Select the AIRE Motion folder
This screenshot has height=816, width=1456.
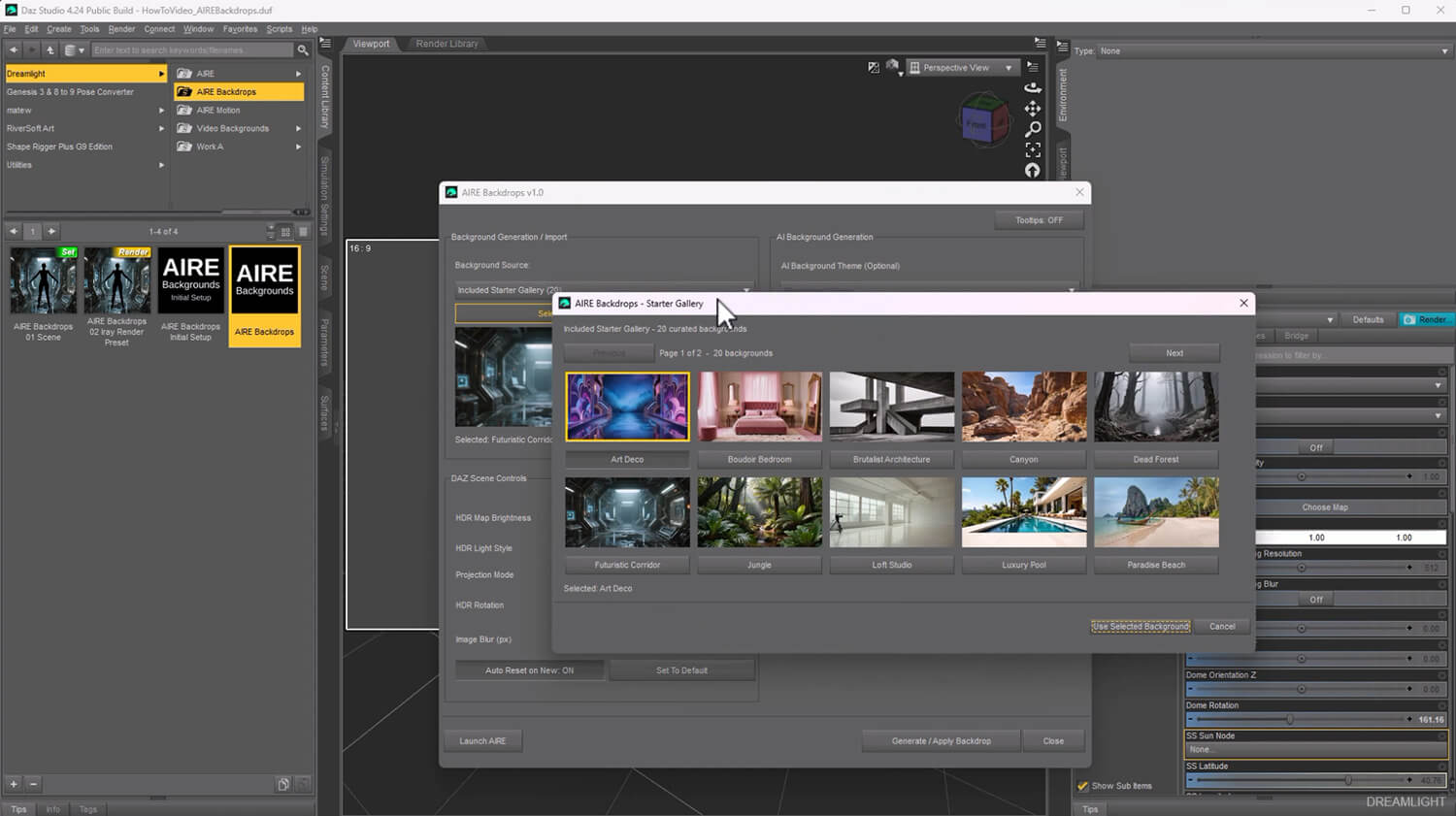click(238, 111)
